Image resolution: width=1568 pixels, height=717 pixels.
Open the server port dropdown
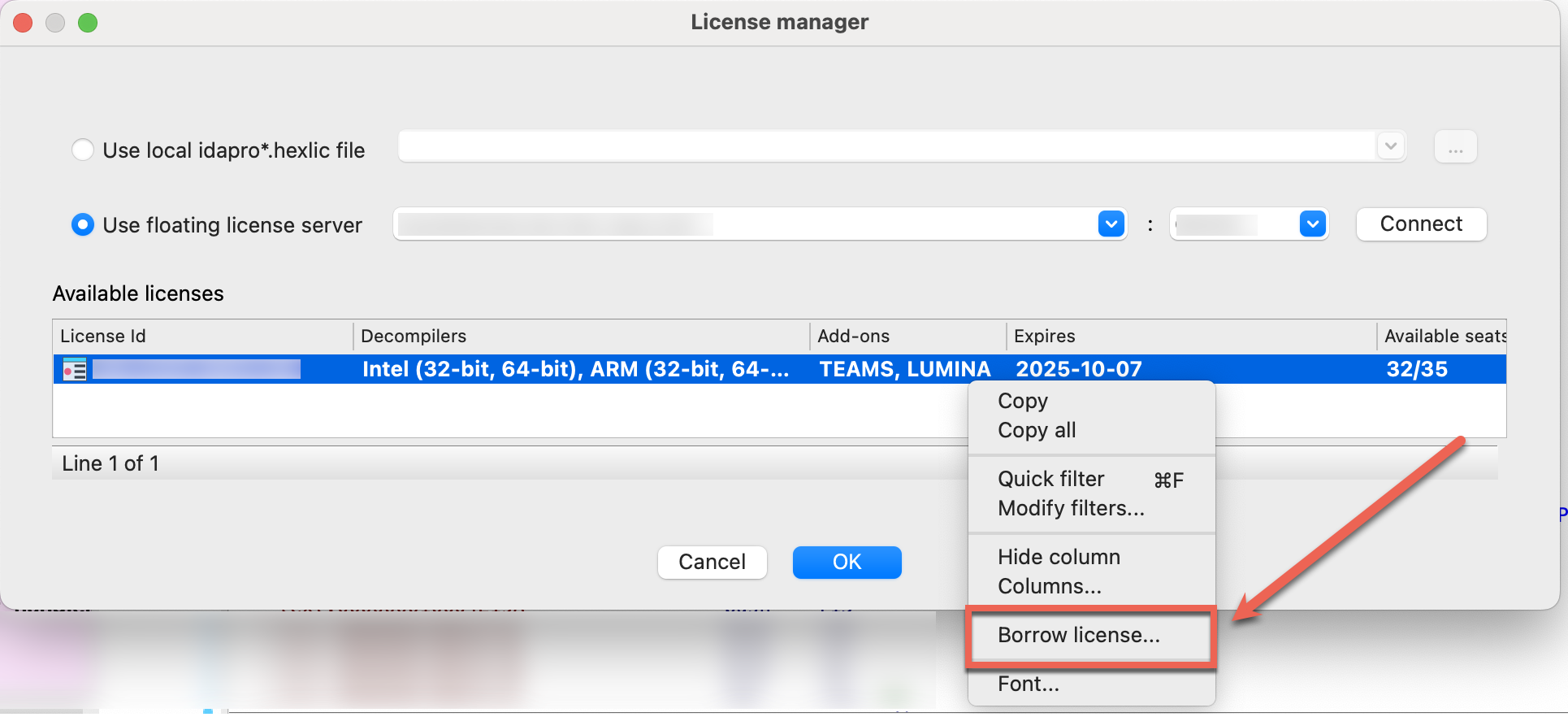click(1312, 224)
